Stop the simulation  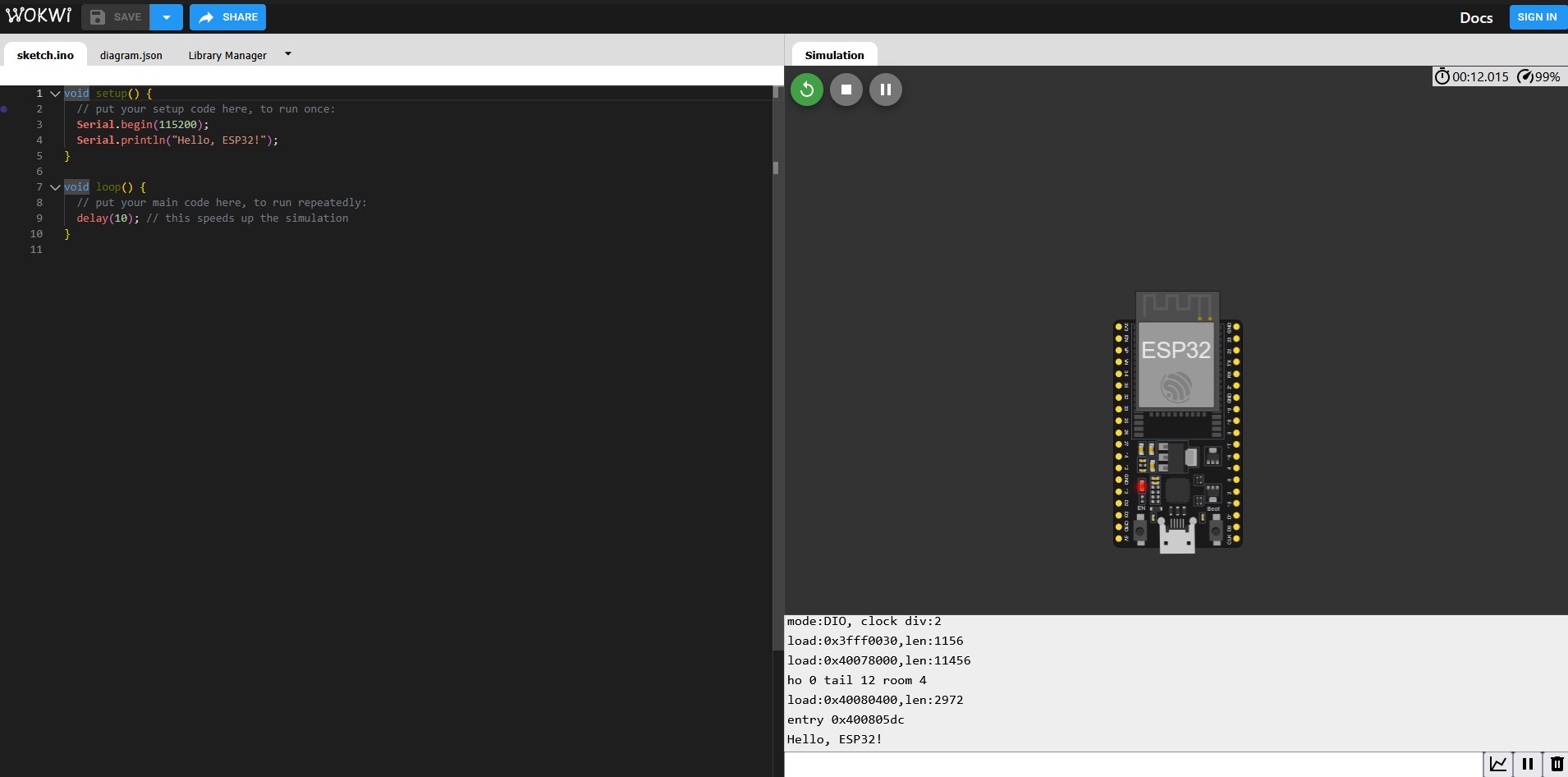click(x=846, y=90)
